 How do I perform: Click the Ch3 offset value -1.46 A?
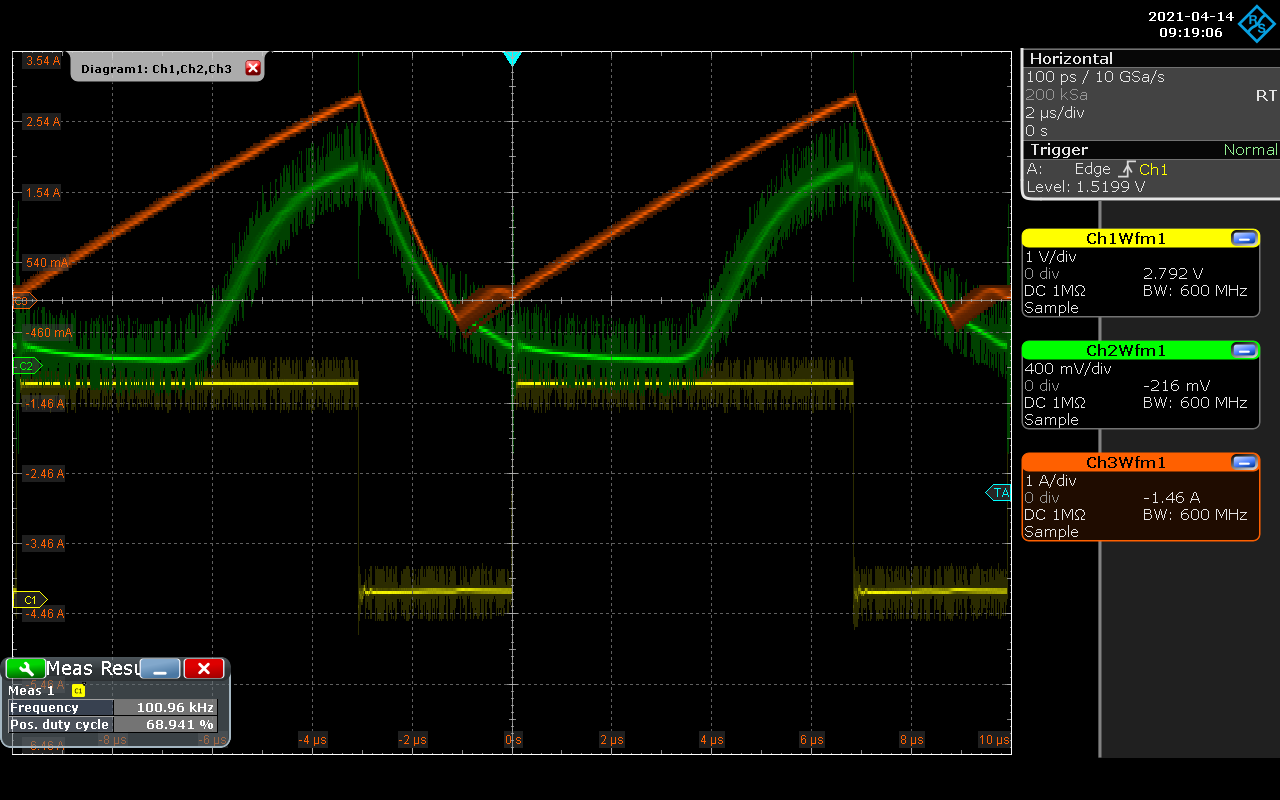(1171, 497)
